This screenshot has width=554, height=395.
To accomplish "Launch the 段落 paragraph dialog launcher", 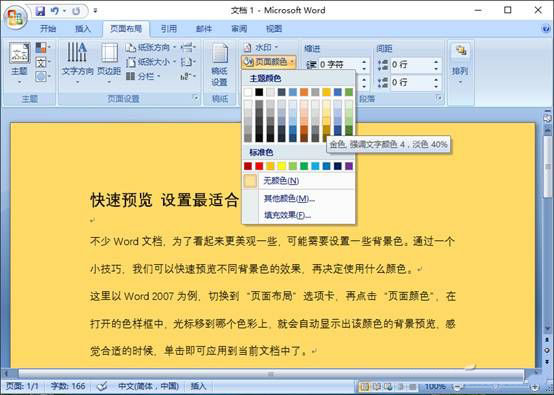I will pyautogui.click(x=439, y=99).
